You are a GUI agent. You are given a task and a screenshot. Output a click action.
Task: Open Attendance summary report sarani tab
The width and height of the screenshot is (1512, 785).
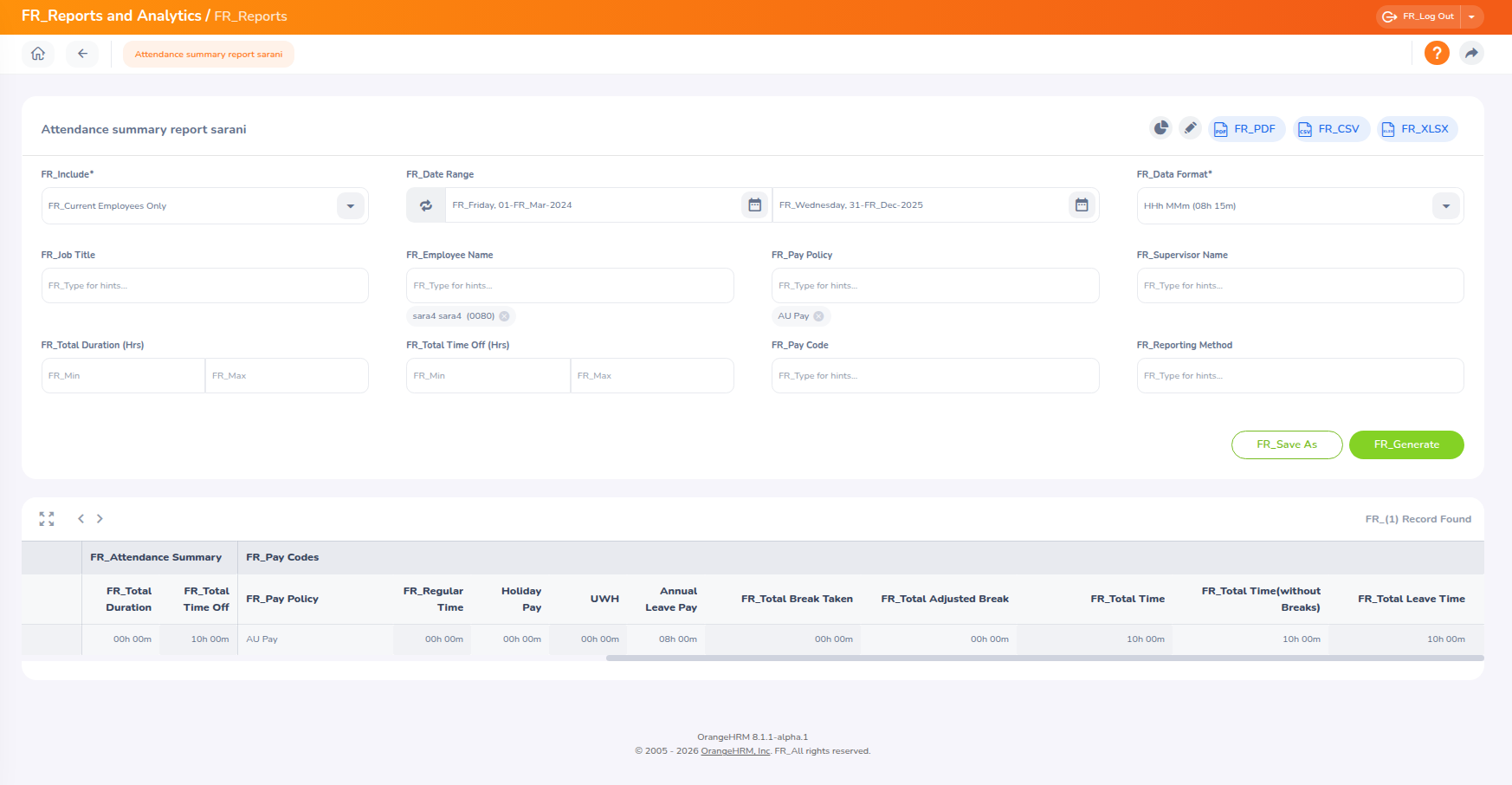click(x=209, y=54)
